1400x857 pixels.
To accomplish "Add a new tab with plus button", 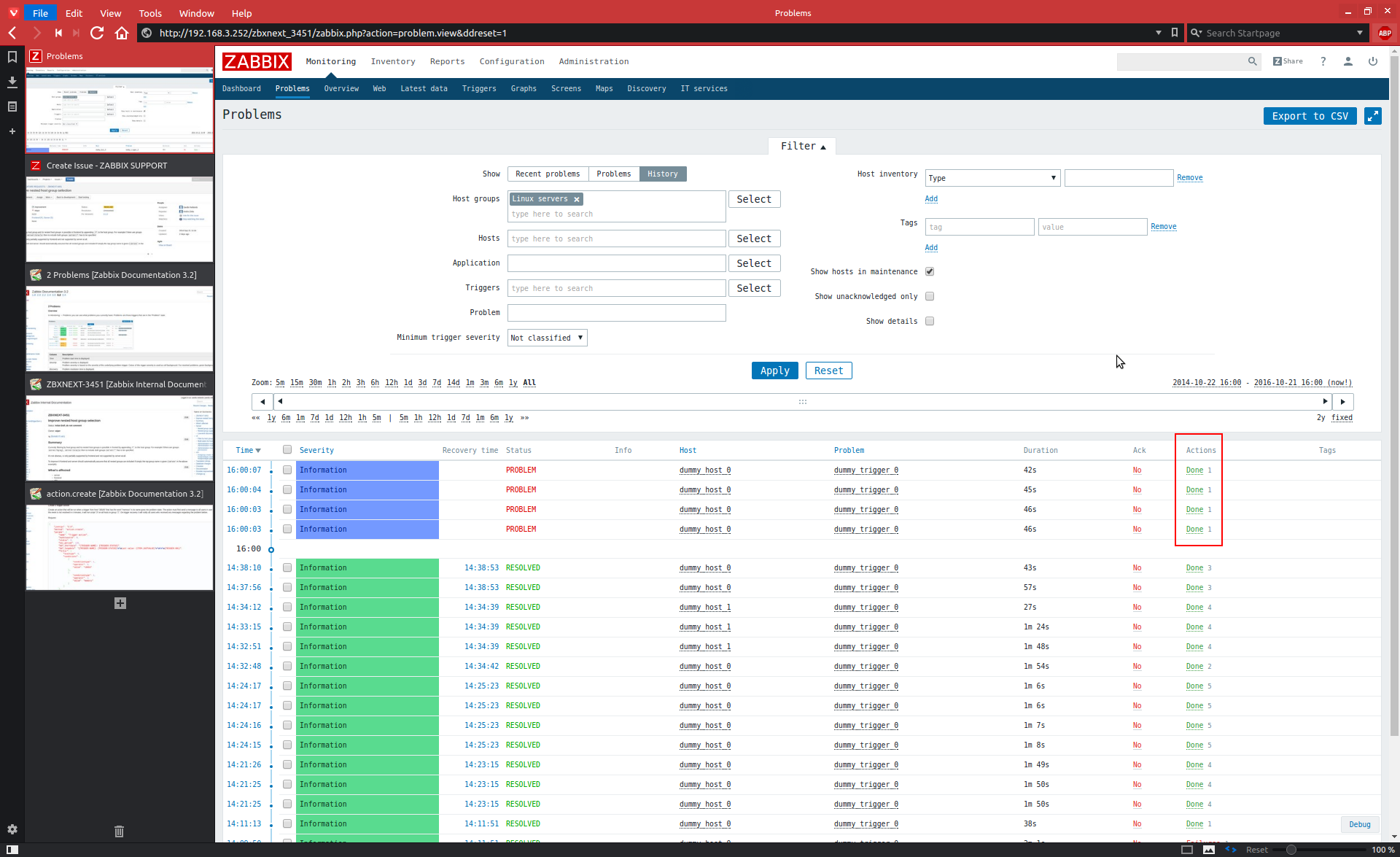I will 120,603.
